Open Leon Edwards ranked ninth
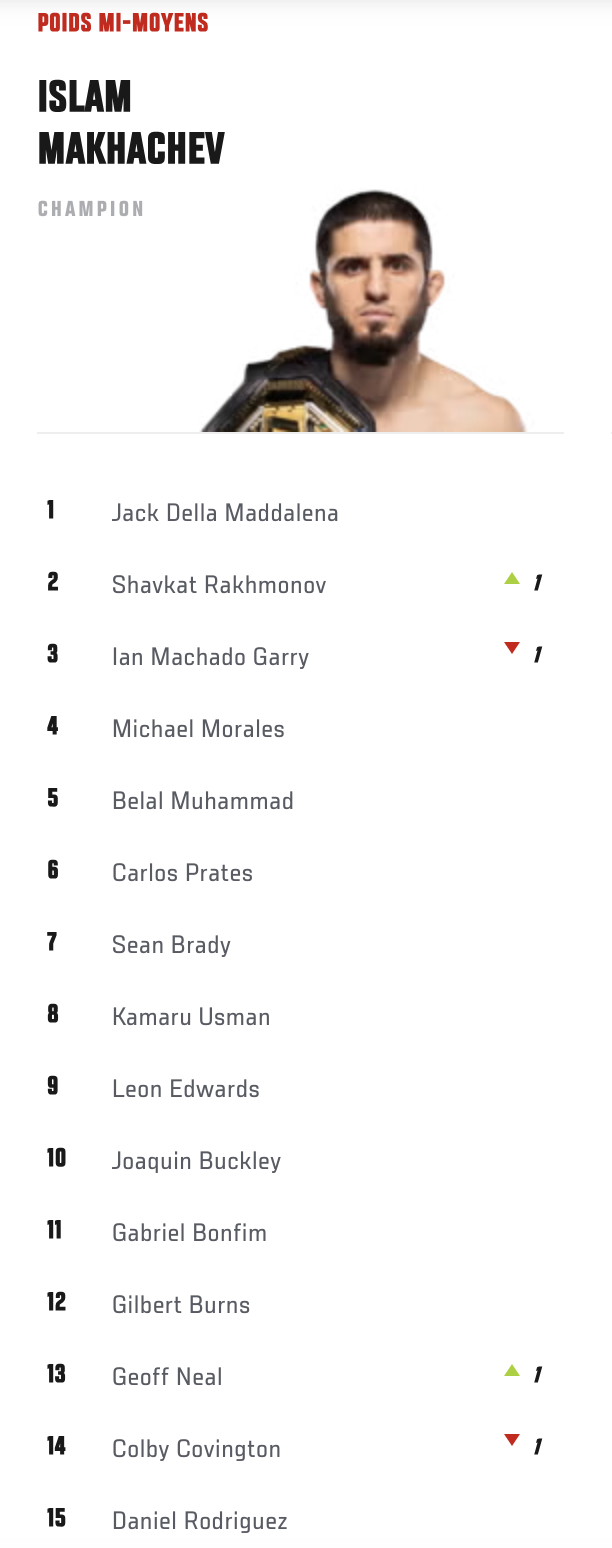This screenshot has height=1548, width=612. [185, 1089]
